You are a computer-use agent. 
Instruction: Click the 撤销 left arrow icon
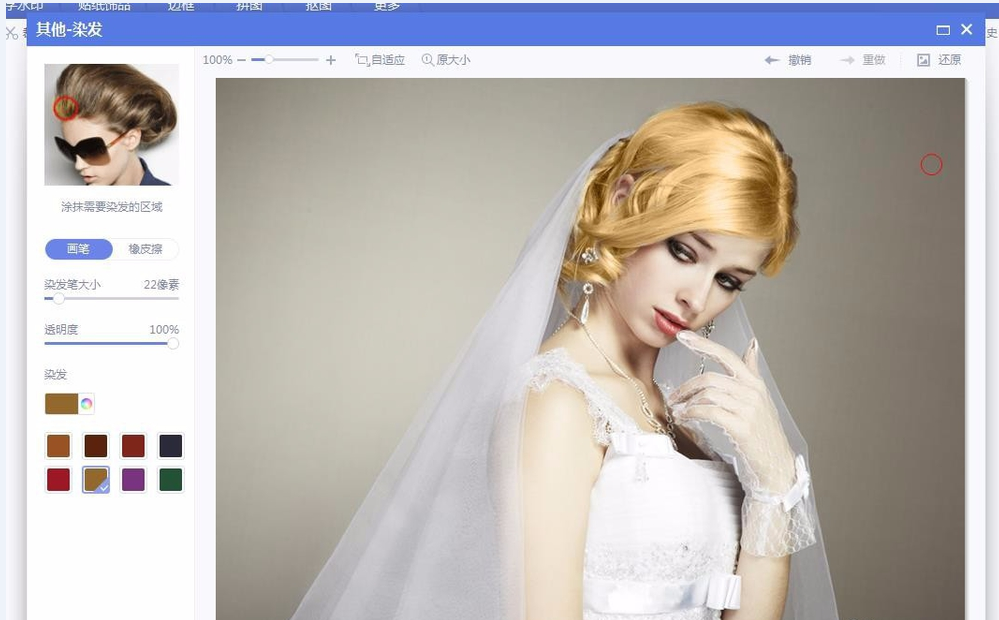772,60
